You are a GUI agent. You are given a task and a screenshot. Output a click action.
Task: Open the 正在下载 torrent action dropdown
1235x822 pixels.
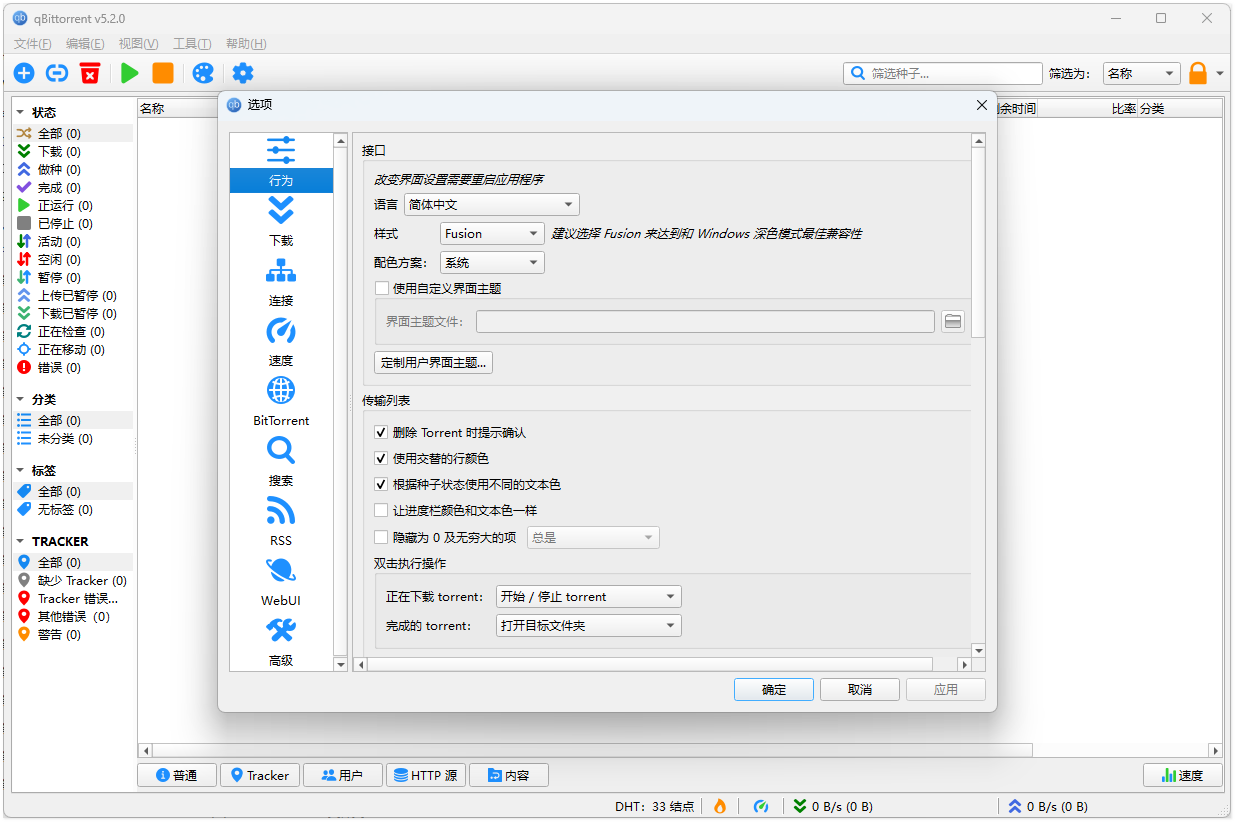coord(588,597)
